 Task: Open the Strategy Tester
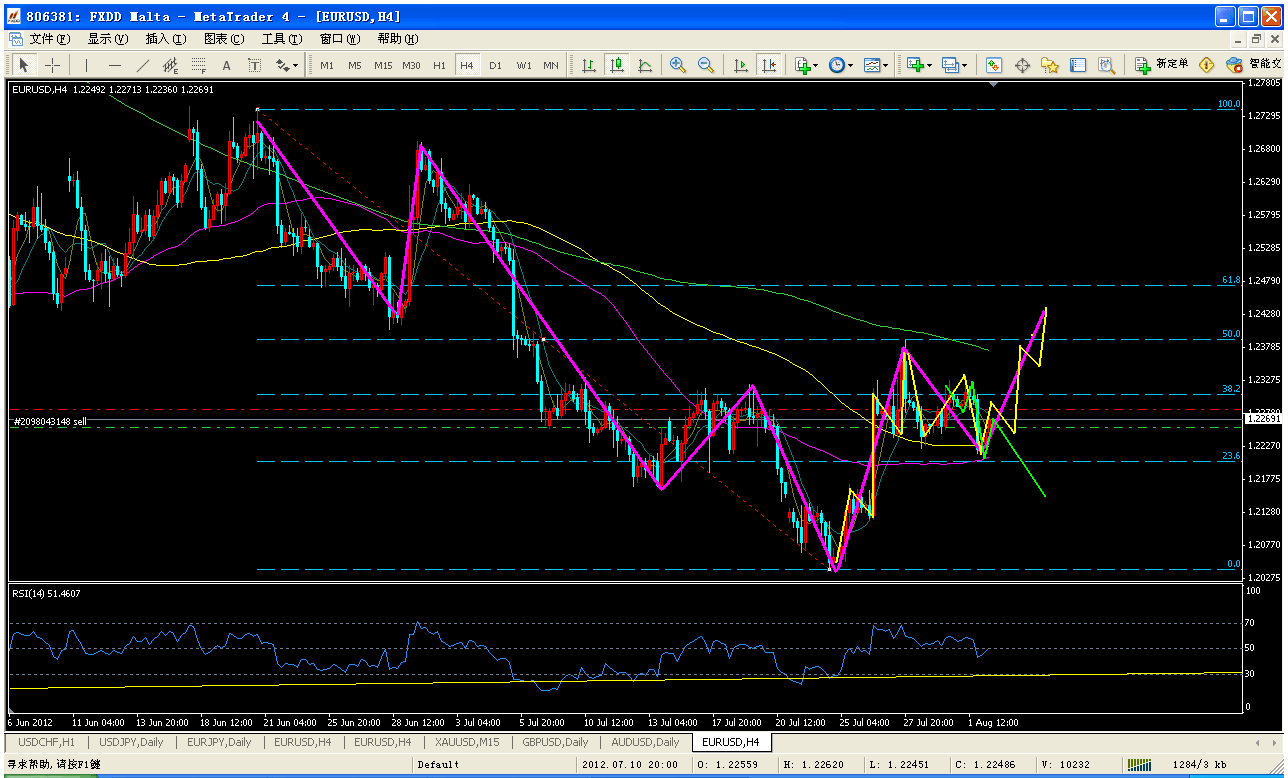pyautogui.click(x=1106, y=65)
